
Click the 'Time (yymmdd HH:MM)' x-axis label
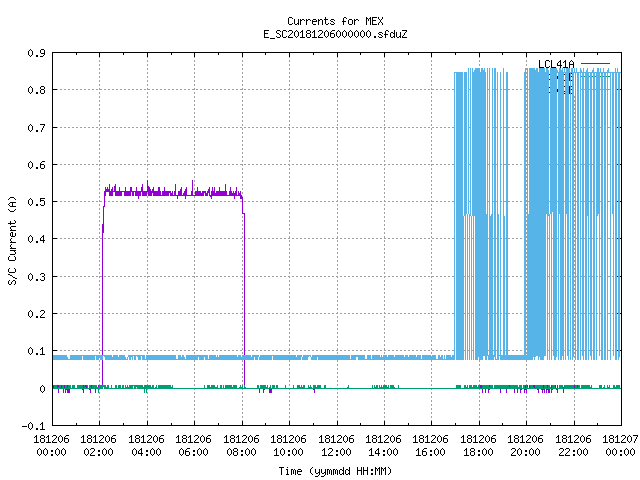pyautogui.click(x=335, y=471)
